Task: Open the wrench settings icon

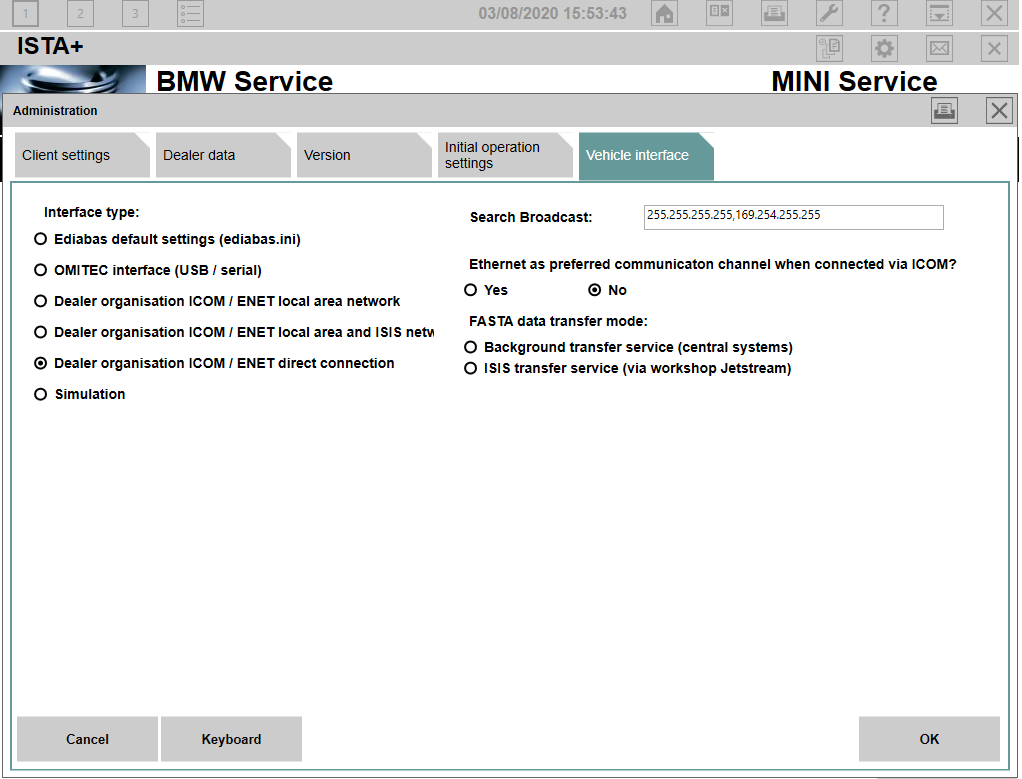Action: click(x=829, y=13)
